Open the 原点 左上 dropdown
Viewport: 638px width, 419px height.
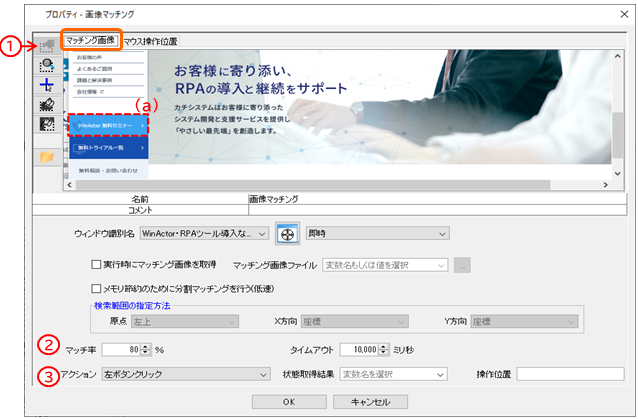click(185, 322)
